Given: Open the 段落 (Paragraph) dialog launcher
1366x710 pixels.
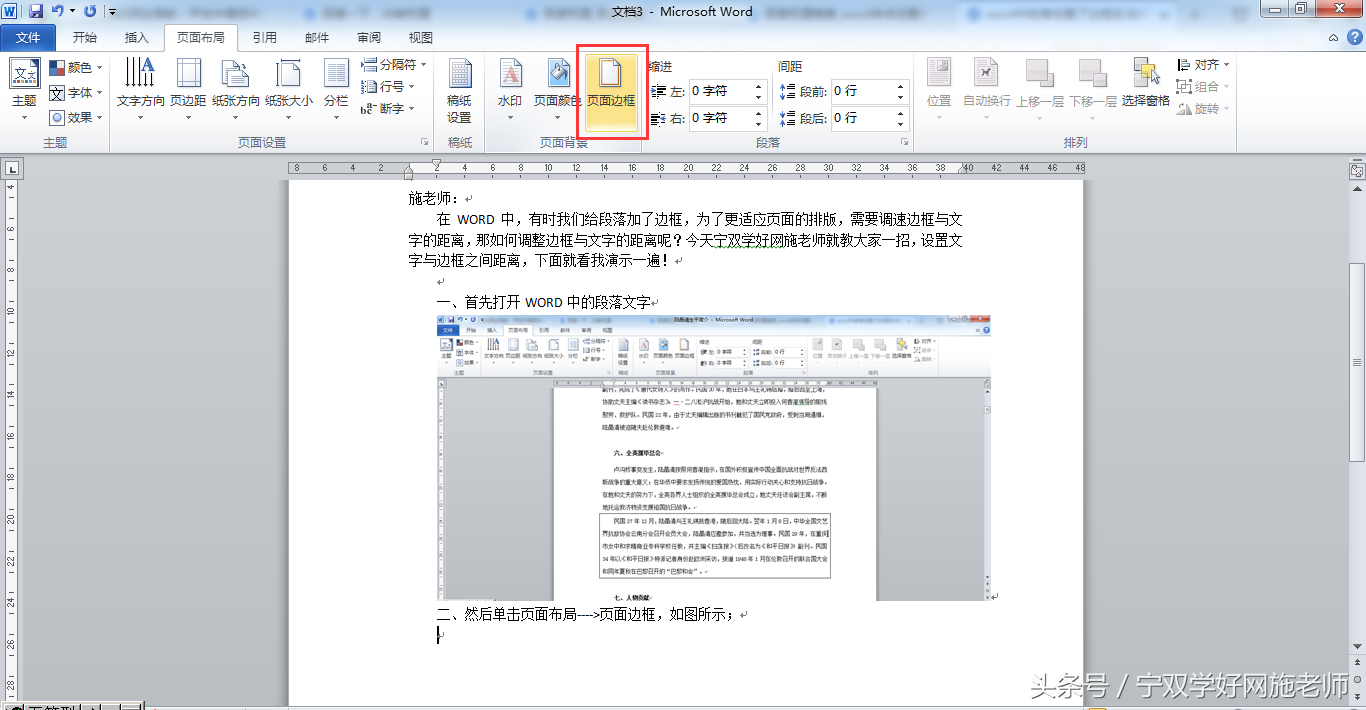Looking at the screenshot, I should point(904,143).
